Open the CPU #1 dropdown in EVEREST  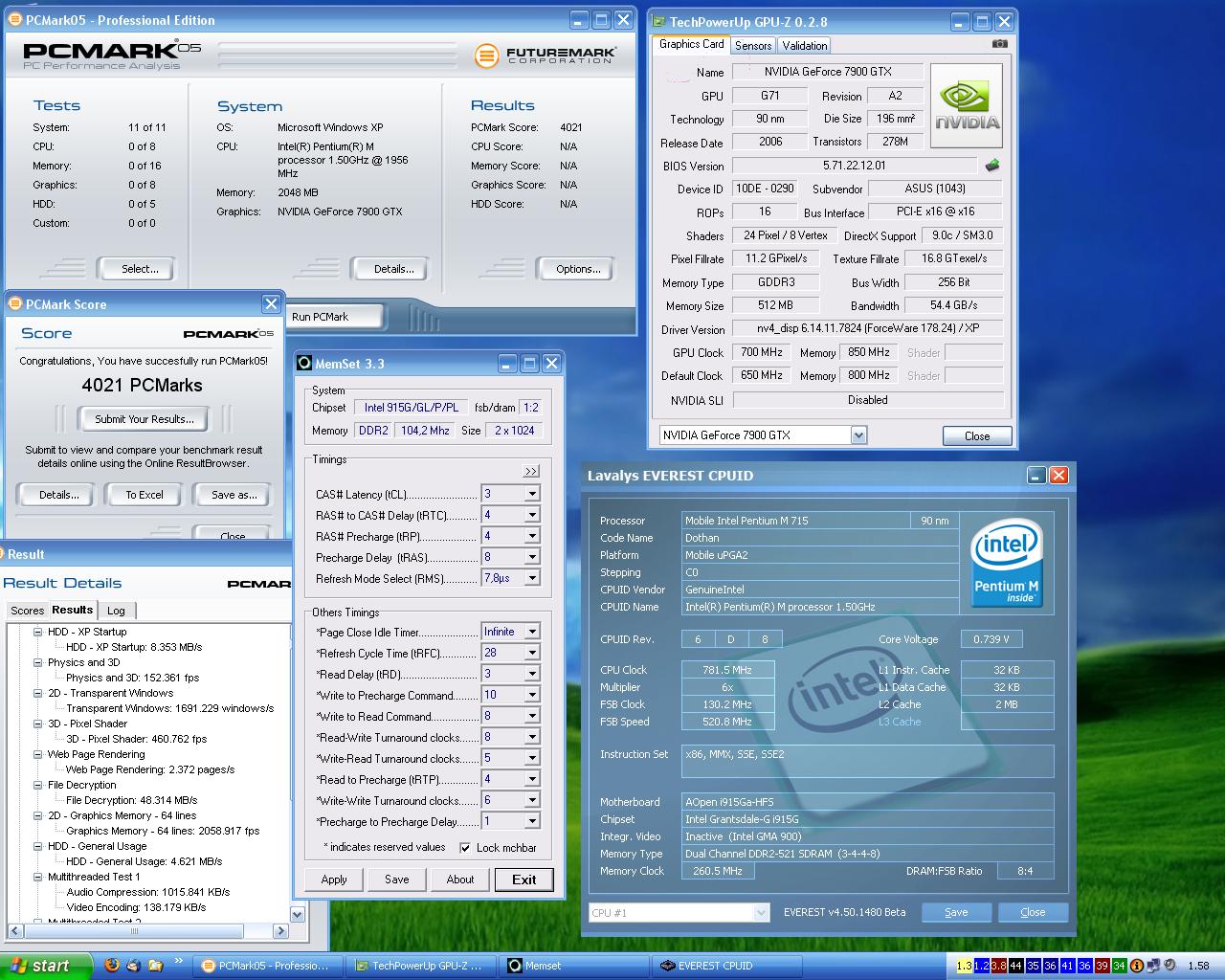coord(761,913)
